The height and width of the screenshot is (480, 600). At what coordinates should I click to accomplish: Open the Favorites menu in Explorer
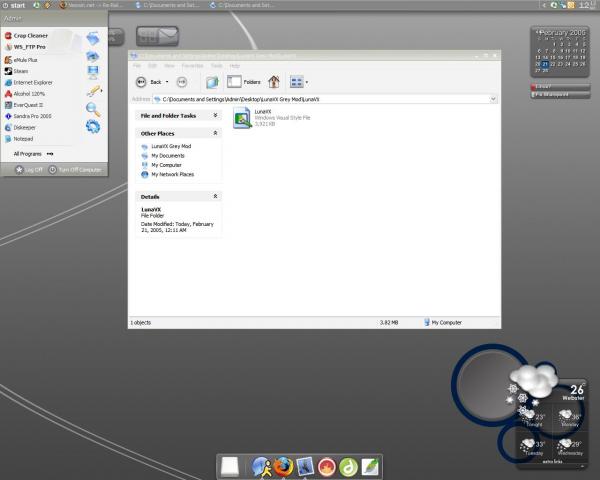coord(192,66)
